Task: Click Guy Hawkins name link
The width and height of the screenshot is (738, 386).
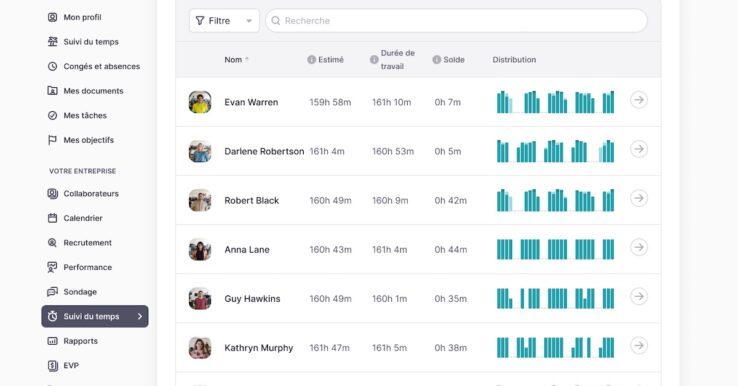Action: [x=252, y=298]
